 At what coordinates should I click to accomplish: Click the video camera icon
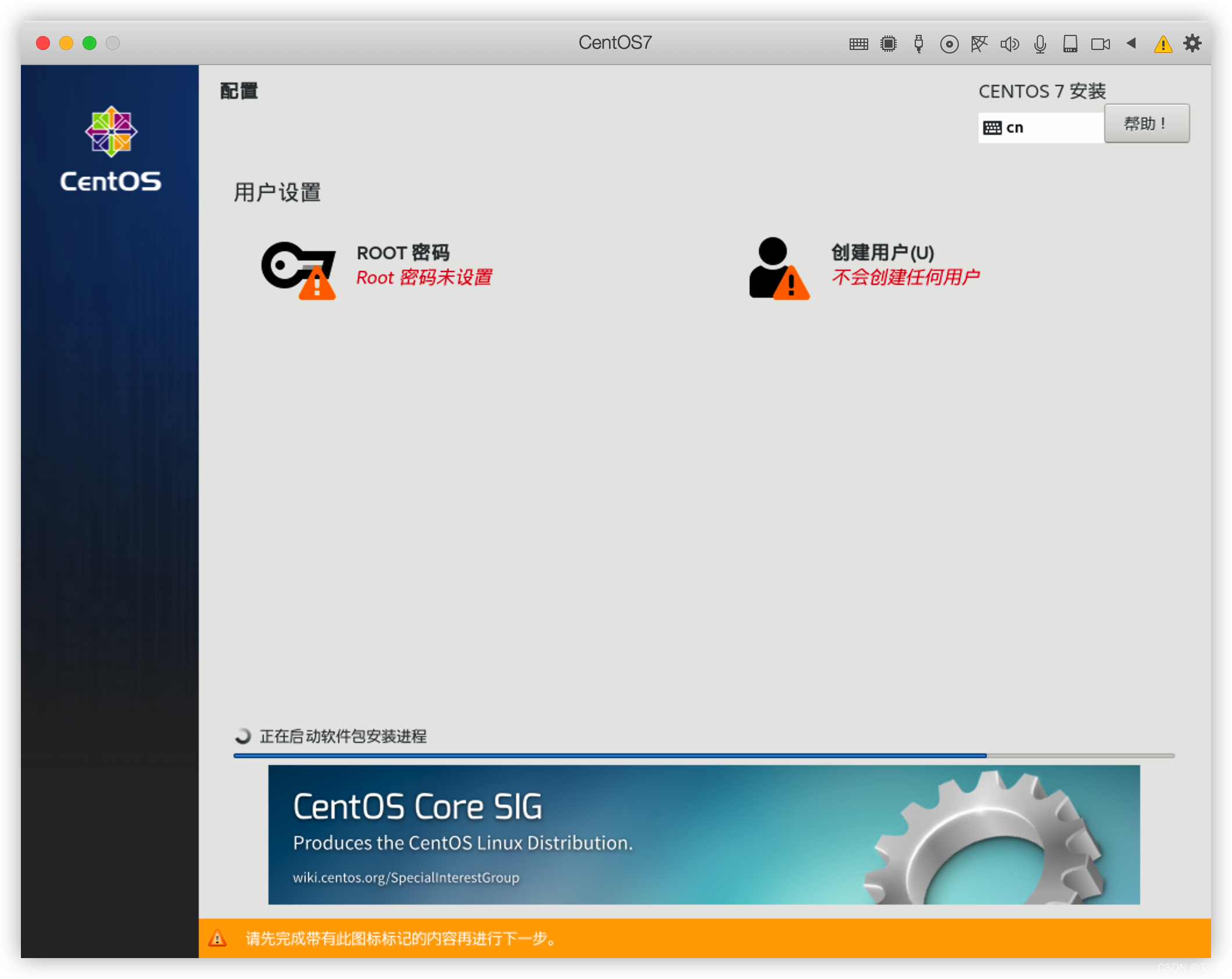[x=1100, y=44]
